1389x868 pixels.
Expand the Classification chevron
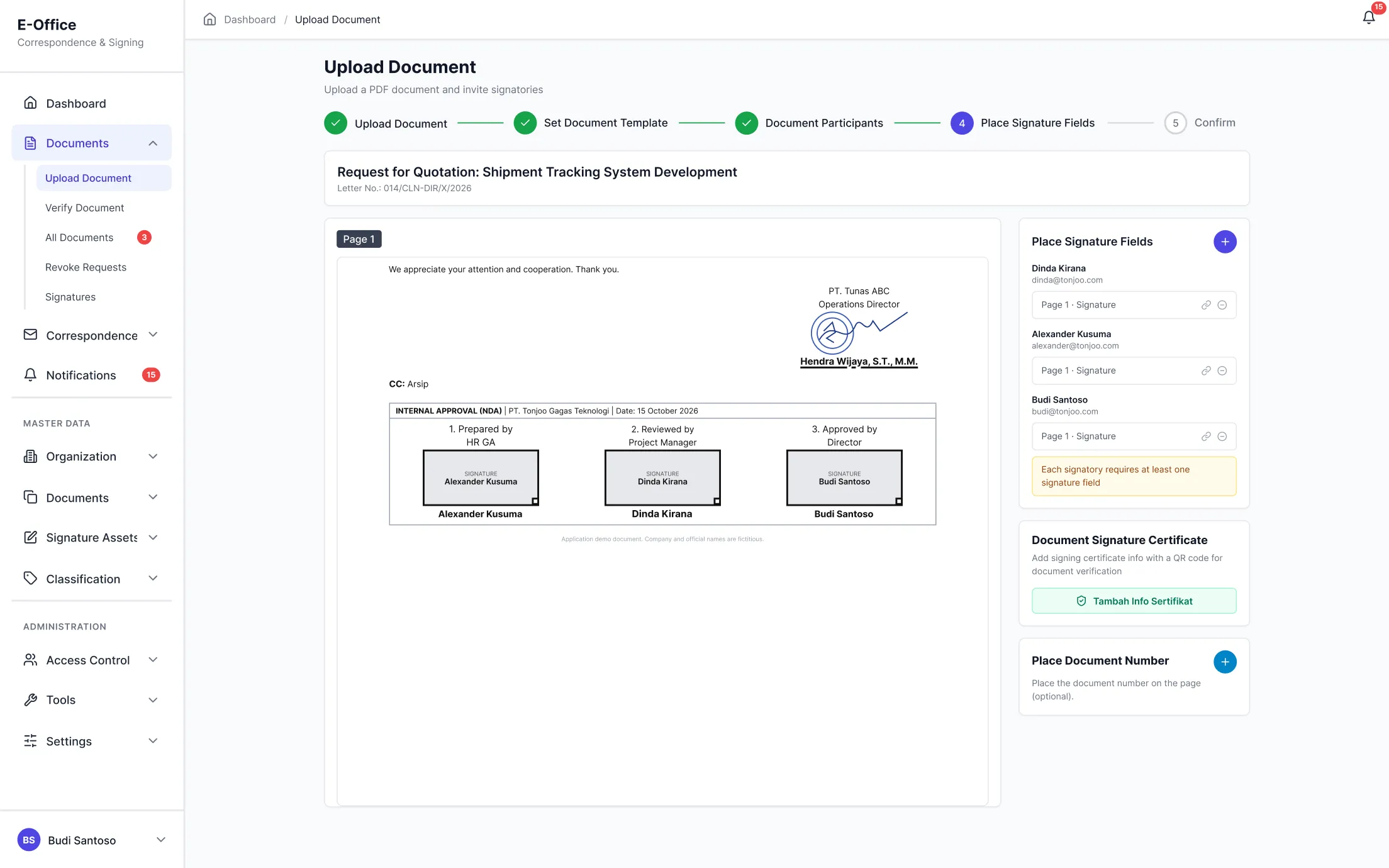(153, 578)
